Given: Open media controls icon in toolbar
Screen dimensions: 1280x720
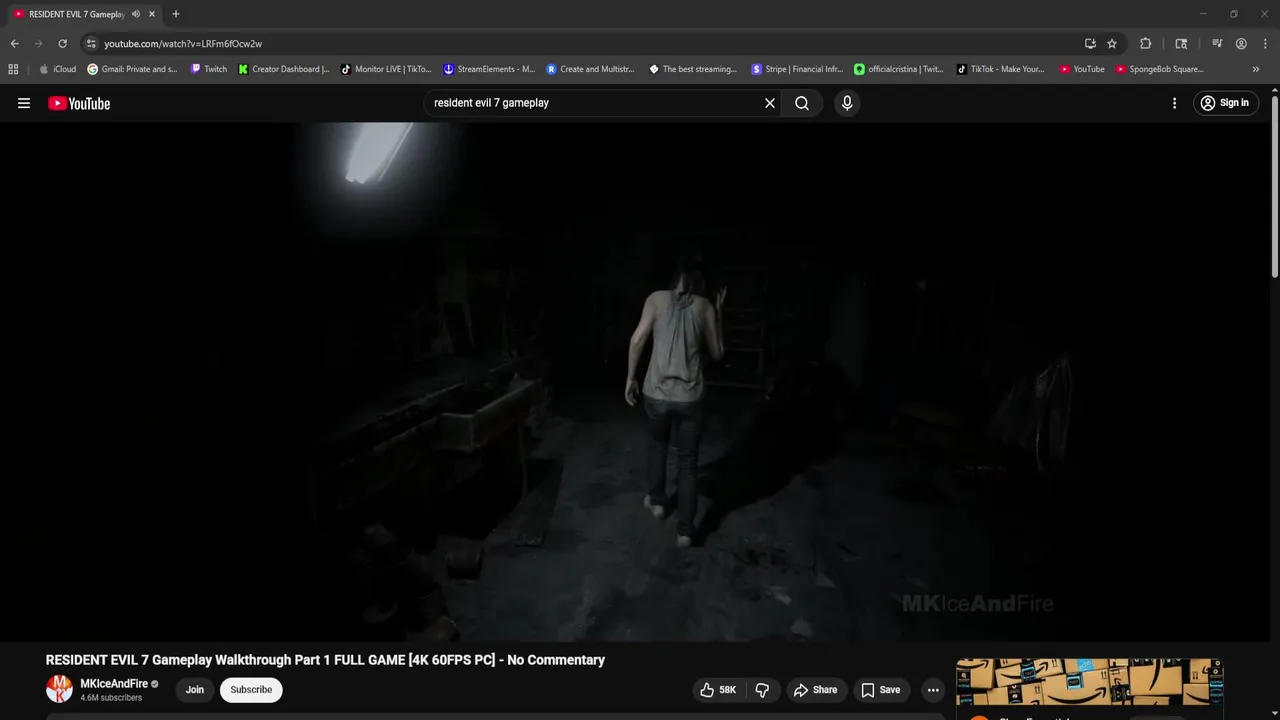Looking at the screenshot, I should 1217,44.
